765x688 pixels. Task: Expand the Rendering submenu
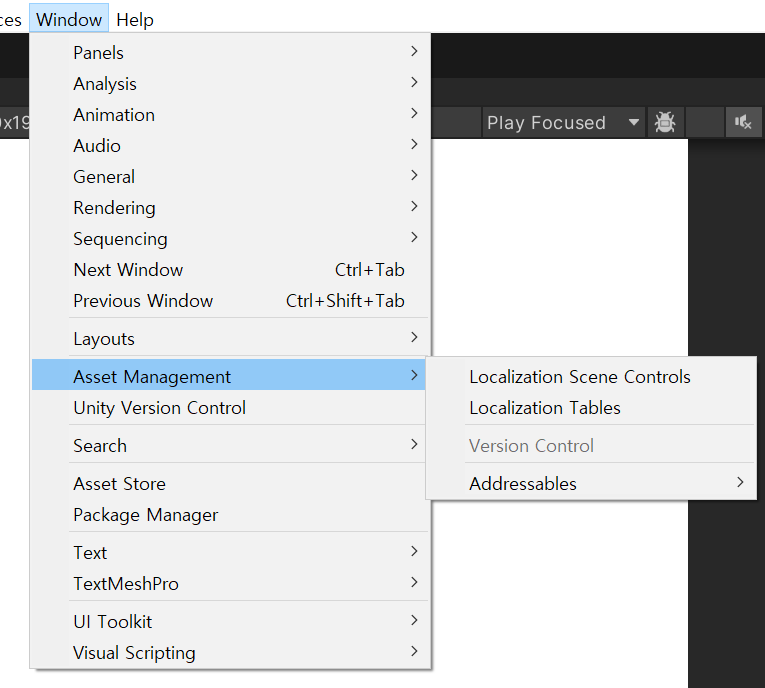(230, 207)
